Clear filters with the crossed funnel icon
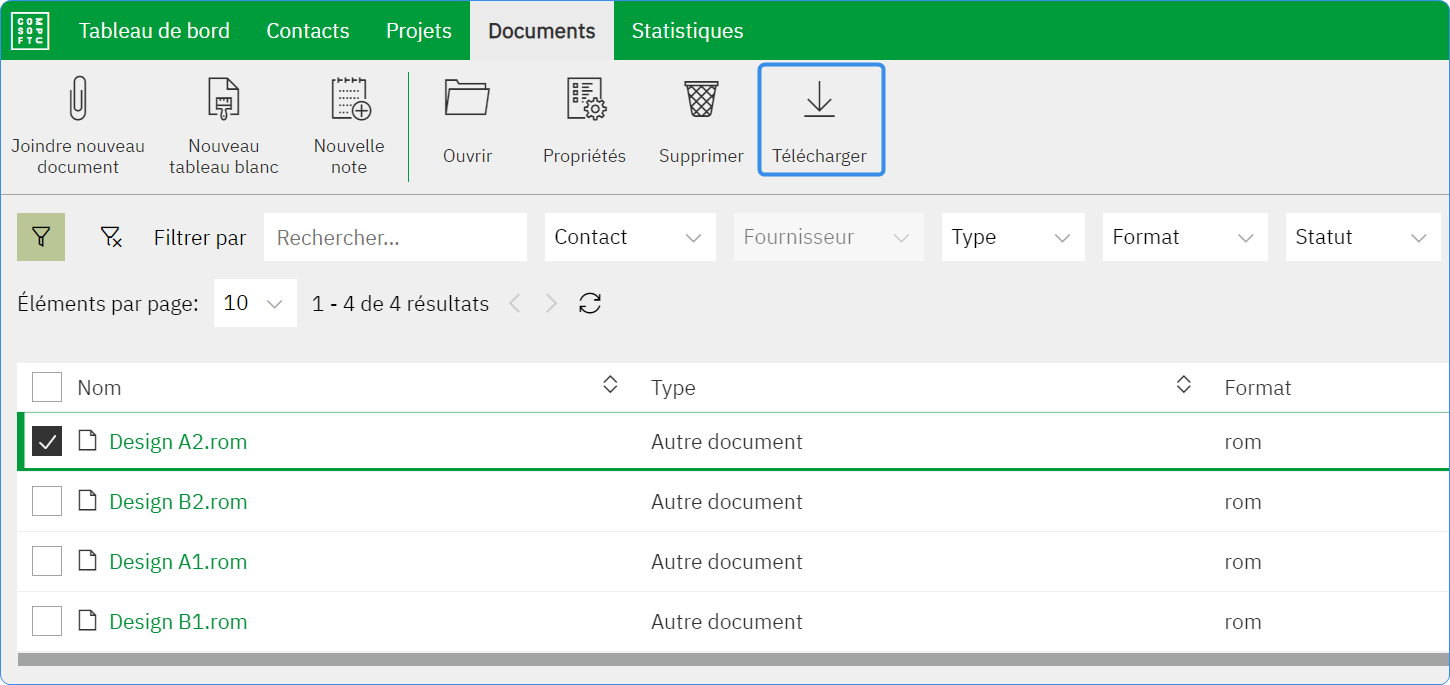1450x685 pixels. [111, 237]
